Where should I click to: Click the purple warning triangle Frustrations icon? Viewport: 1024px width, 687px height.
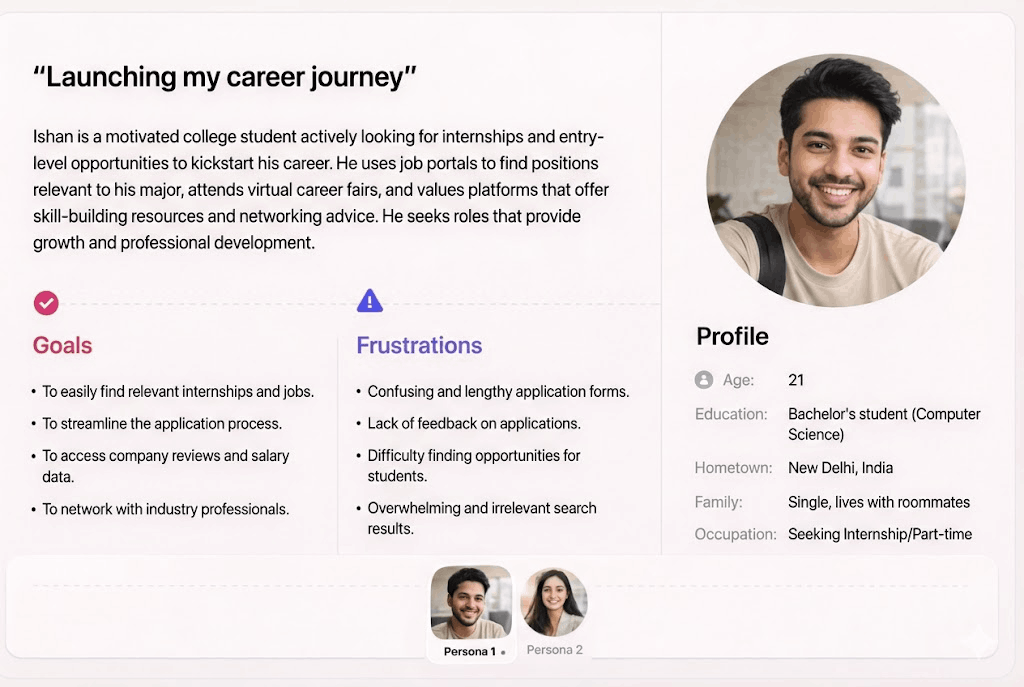[370, 300]
